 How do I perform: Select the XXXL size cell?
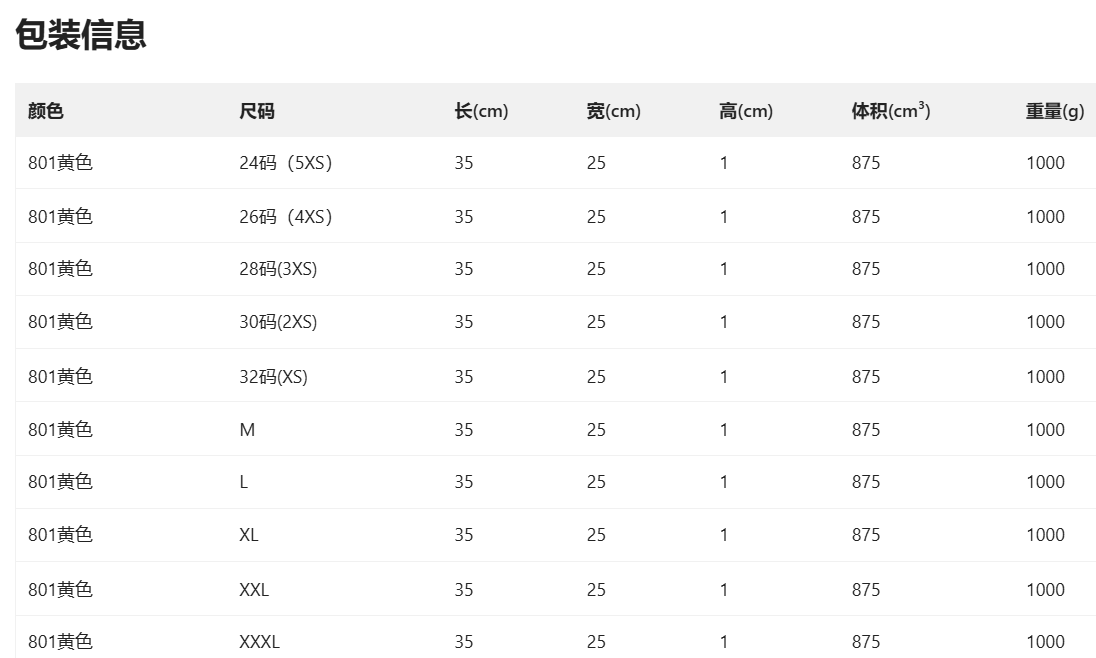point(259,642)
